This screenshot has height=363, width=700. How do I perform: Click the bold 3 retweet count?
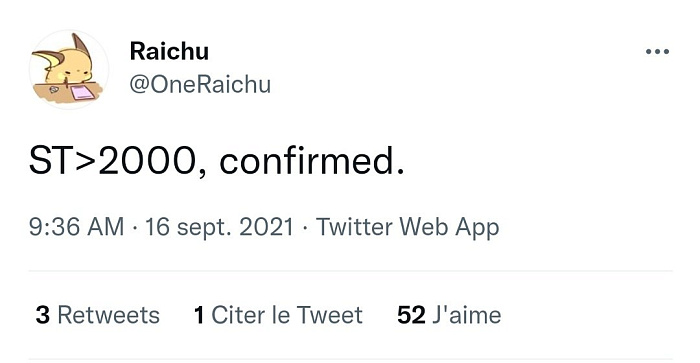[42, 315]
